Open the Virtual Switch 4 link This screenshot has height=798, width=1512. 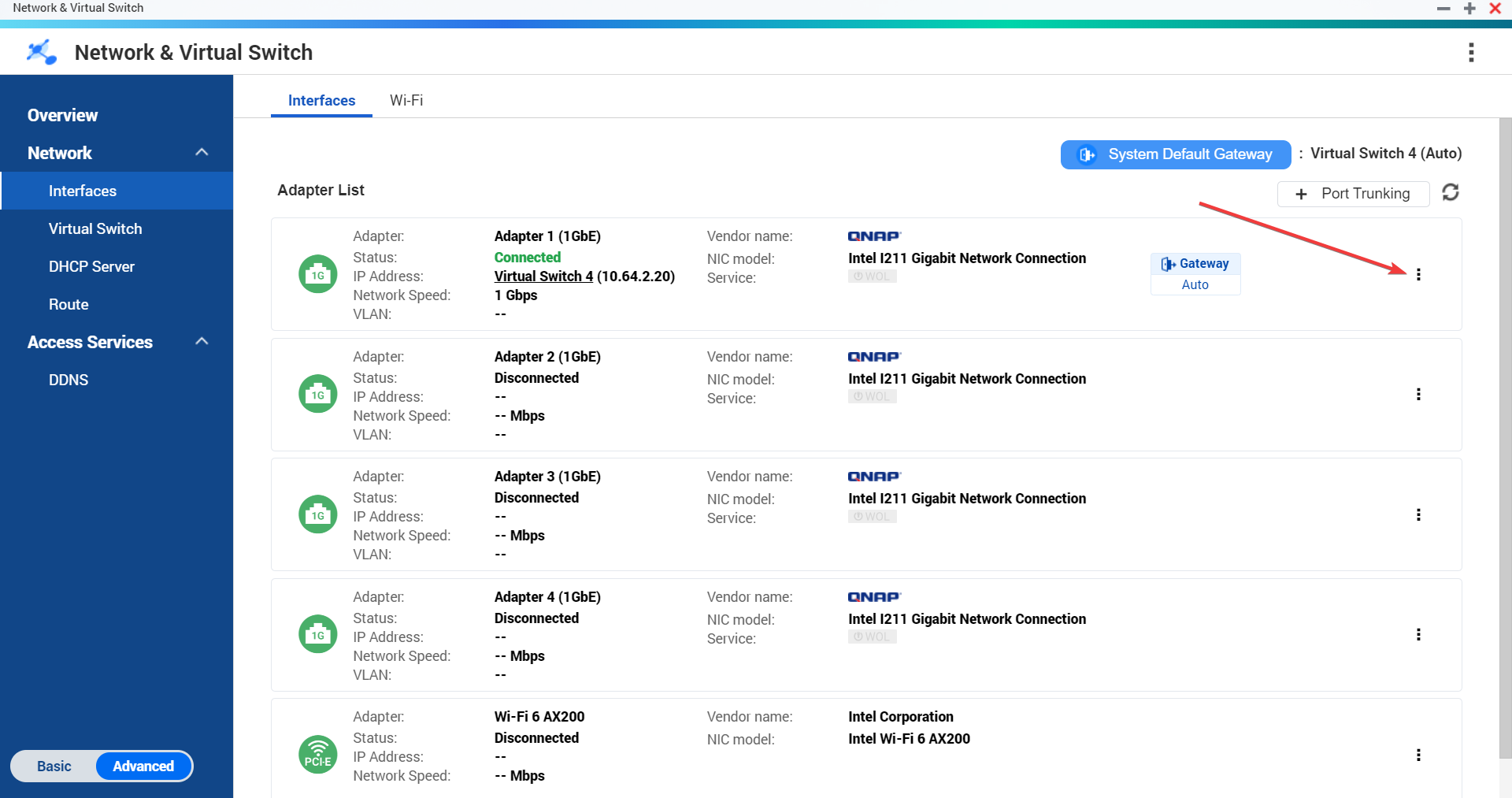click(x=543, y=276)
